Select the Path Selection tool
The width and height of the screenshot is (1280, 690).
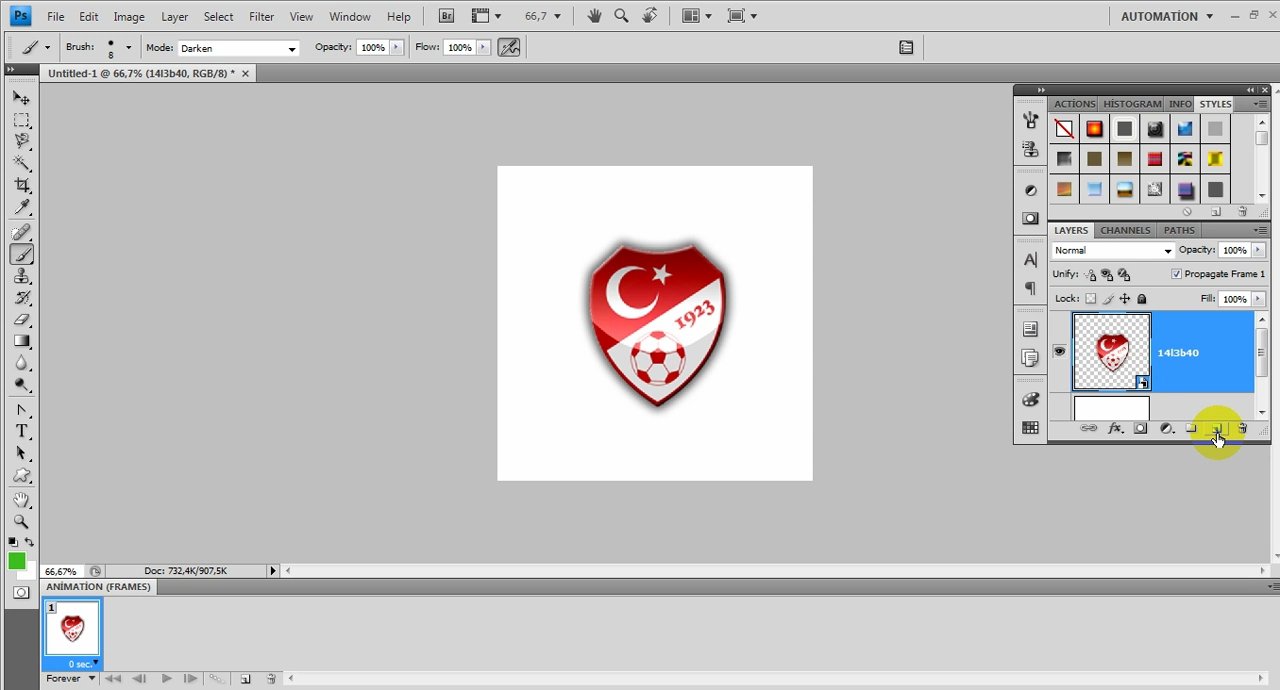[21, 454]
